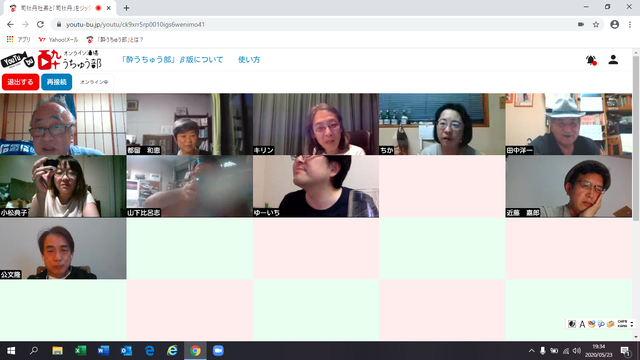The height and width of the screenshot is (360, 640).
Task: Open Windows taskbar search
Action: [x=34, y=351]
